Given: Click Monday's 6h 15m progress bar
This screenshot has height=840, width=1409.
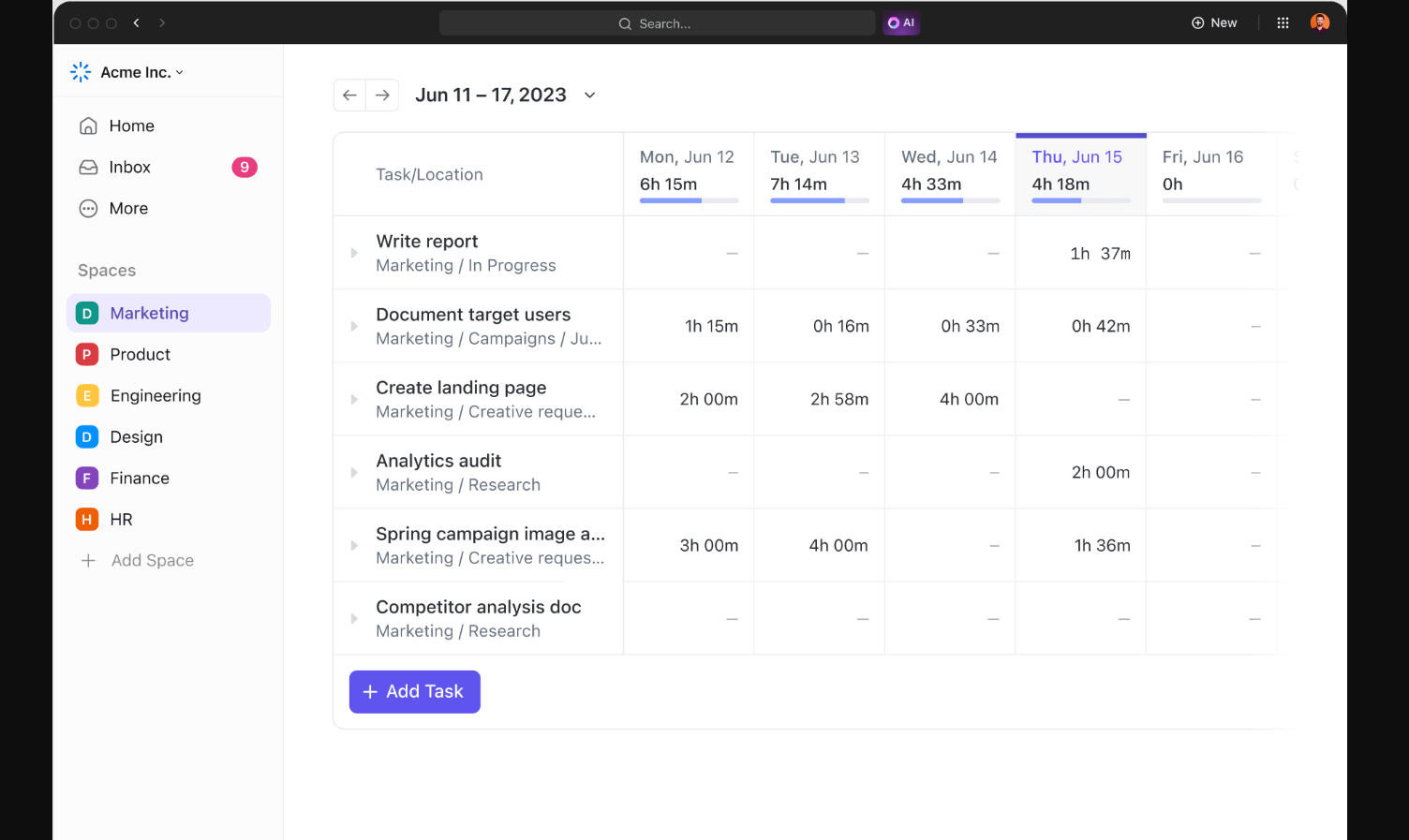Looking at the screenshot, I should [690, 200].
